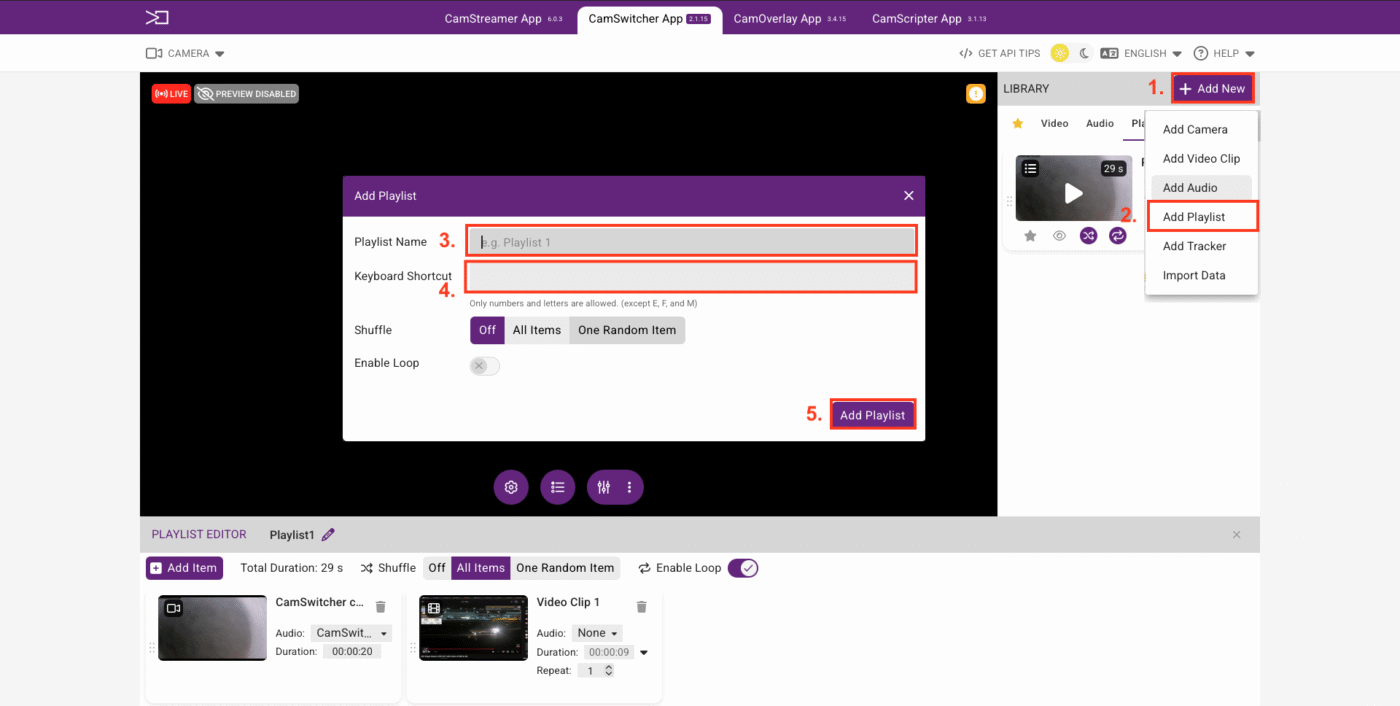Click the loop icon on library playlist card
The height and width of the screenshot is (706, 1400).
(x=1117, y=236)
